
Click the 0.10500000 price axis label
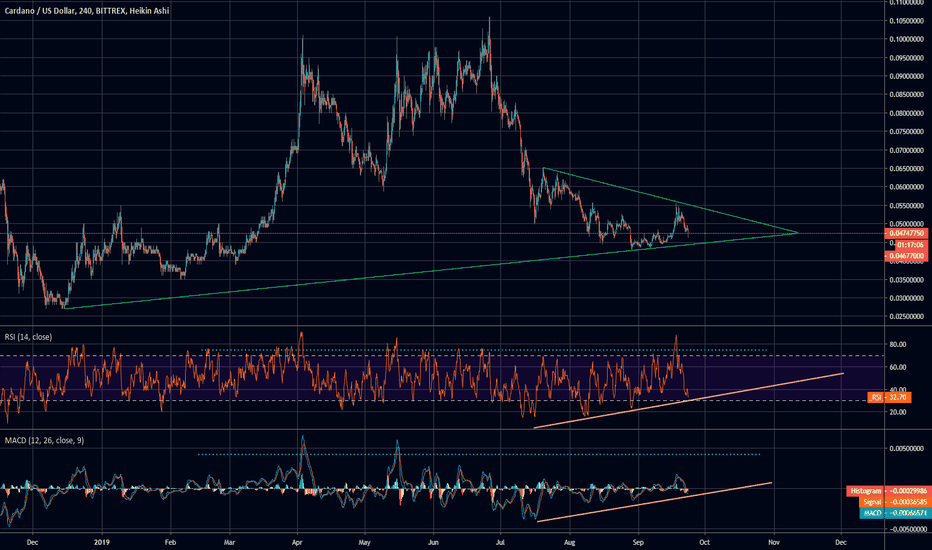tap(906, 21)
